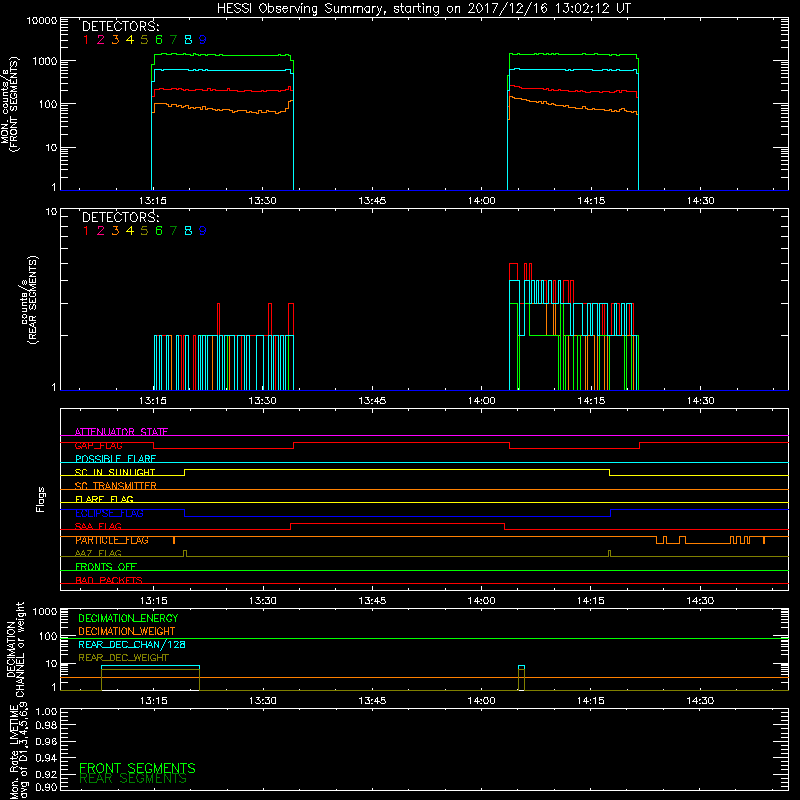Click the ATTENUATOR_STATE flag label

121,432
